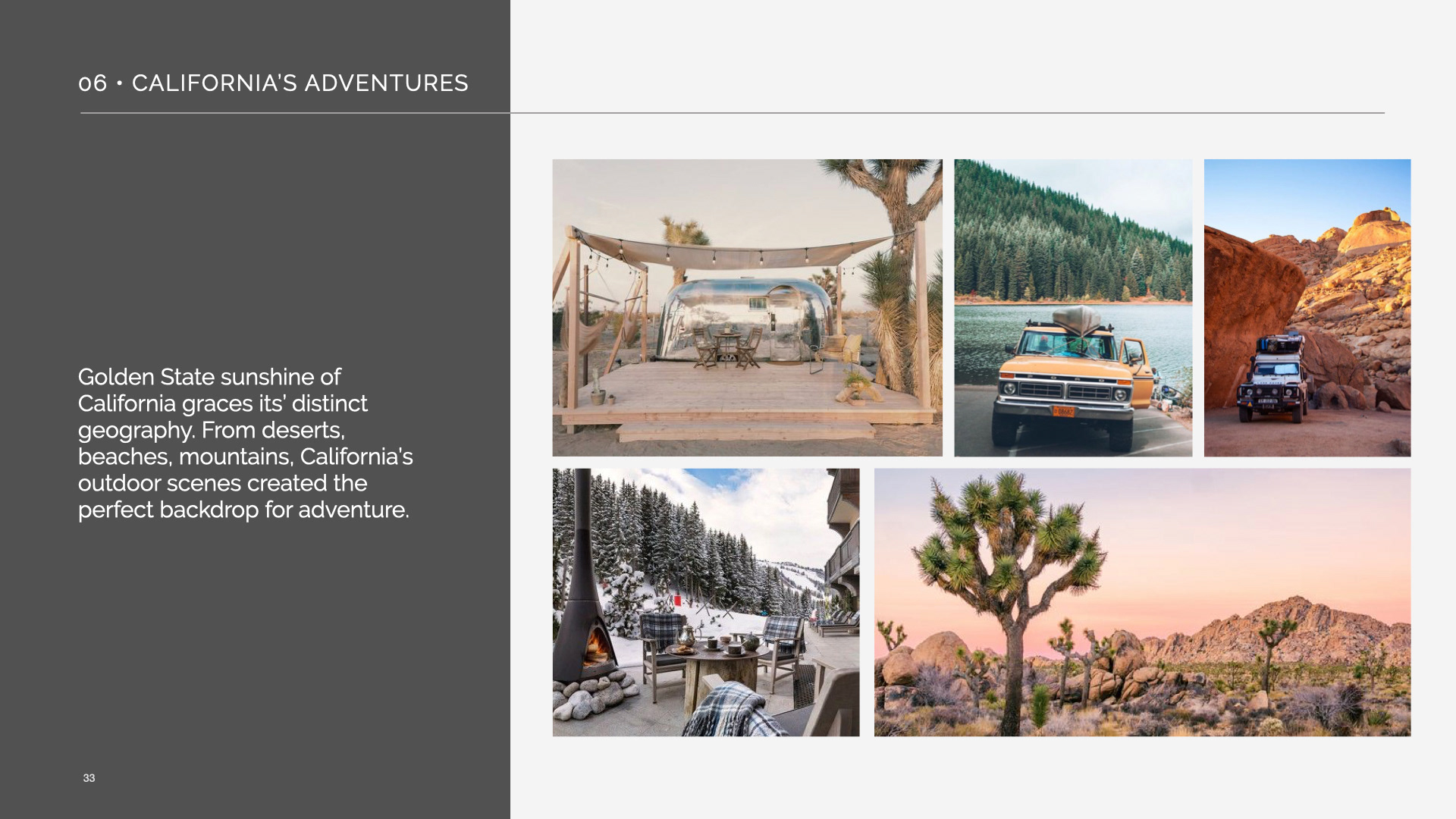1456x819 pixels.
Task: Select the snowy patio fireplace photo
Action: [x=706, y=602]
